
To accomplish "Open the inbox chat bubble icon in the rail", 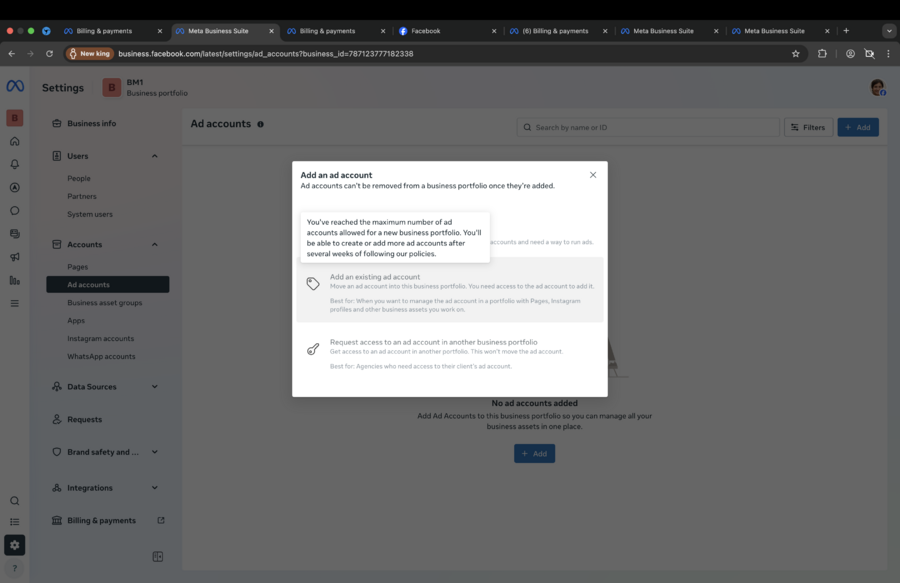I will point(15,211).
